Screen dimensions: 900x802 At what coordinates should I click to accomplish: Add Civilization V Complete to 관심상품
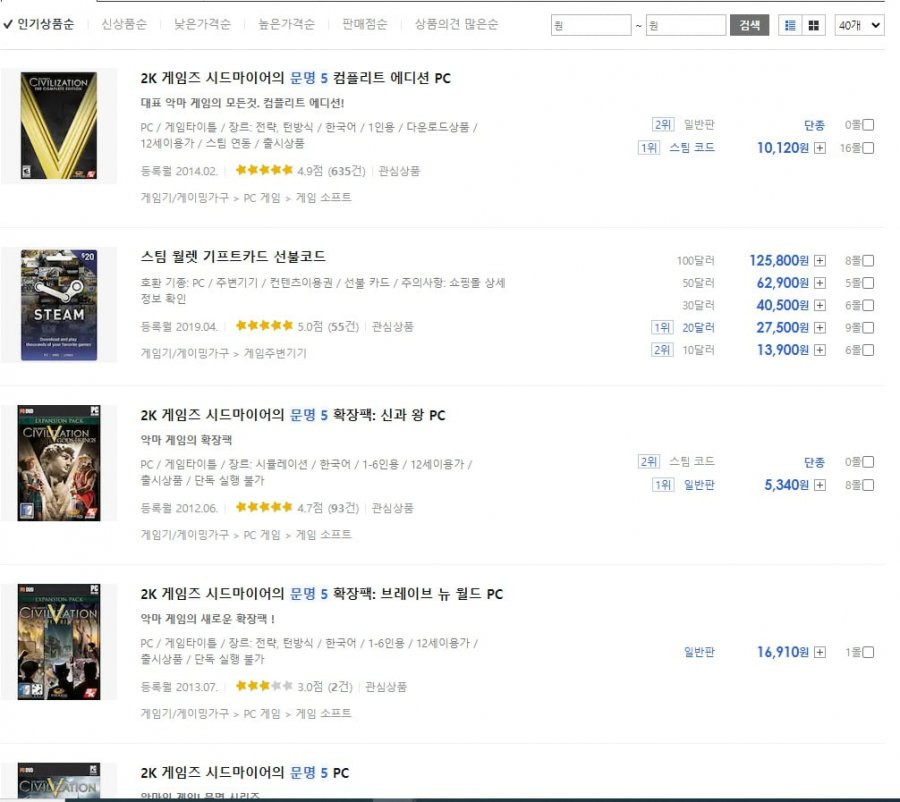coord(399,171)
